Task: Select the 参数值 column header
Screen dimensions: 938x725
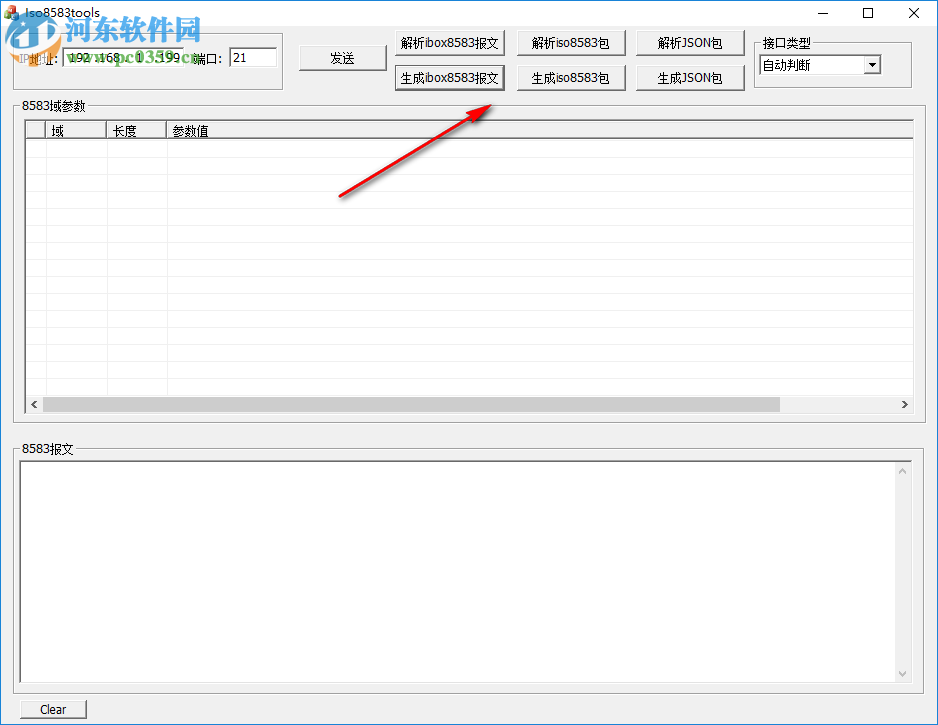Action: point(190,130)
